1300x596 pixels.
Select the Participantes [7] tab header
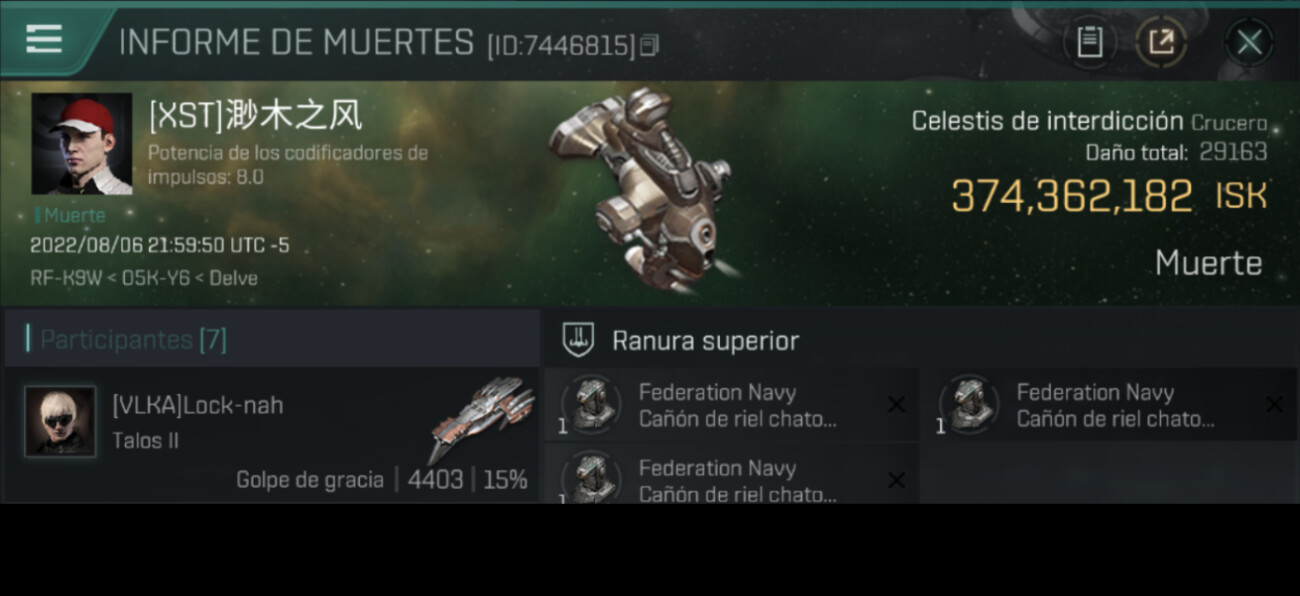click(x=133, y=340)
